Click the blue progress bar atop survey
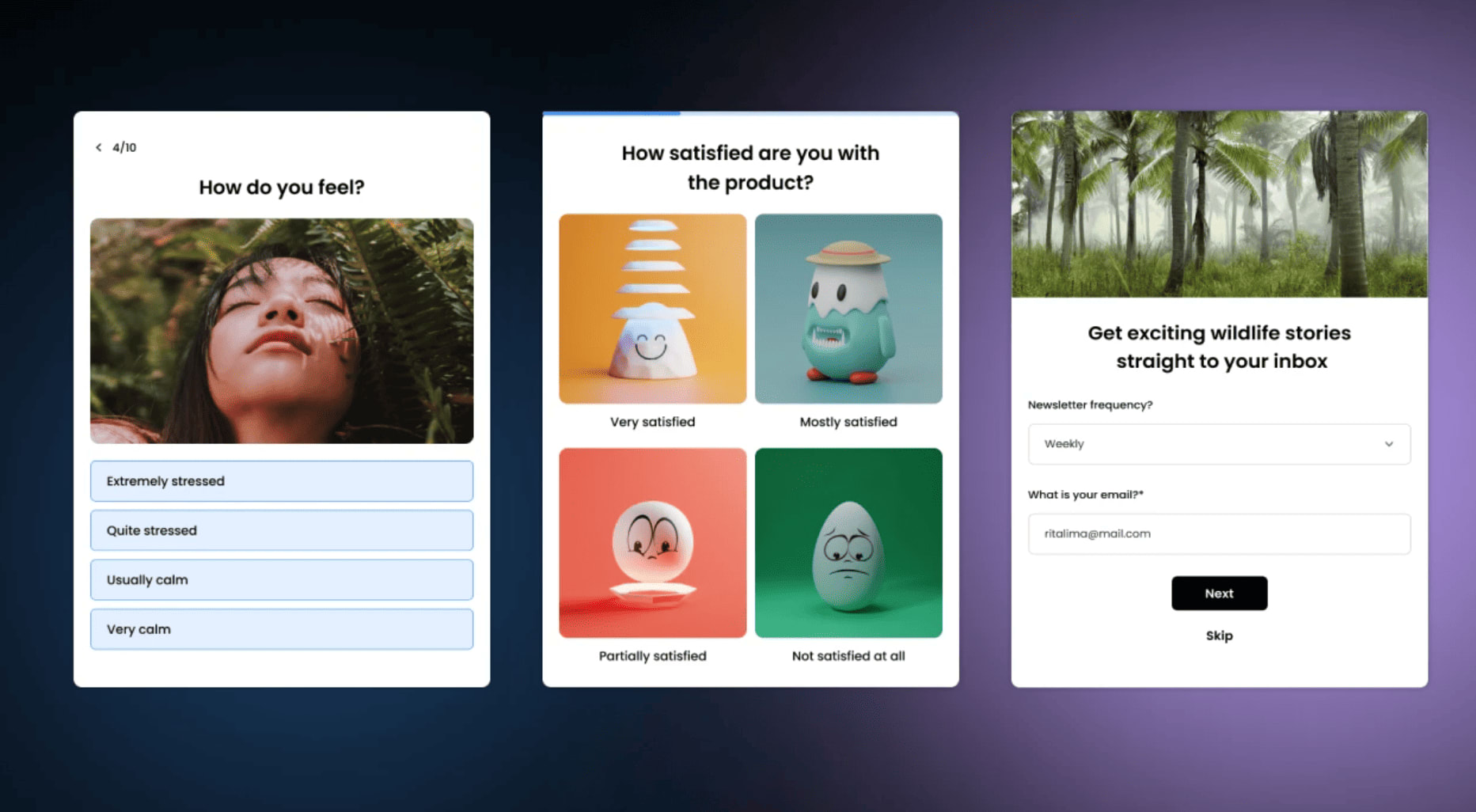Image resolution: width=1476 pixels, height=812 pixels. 611,114
